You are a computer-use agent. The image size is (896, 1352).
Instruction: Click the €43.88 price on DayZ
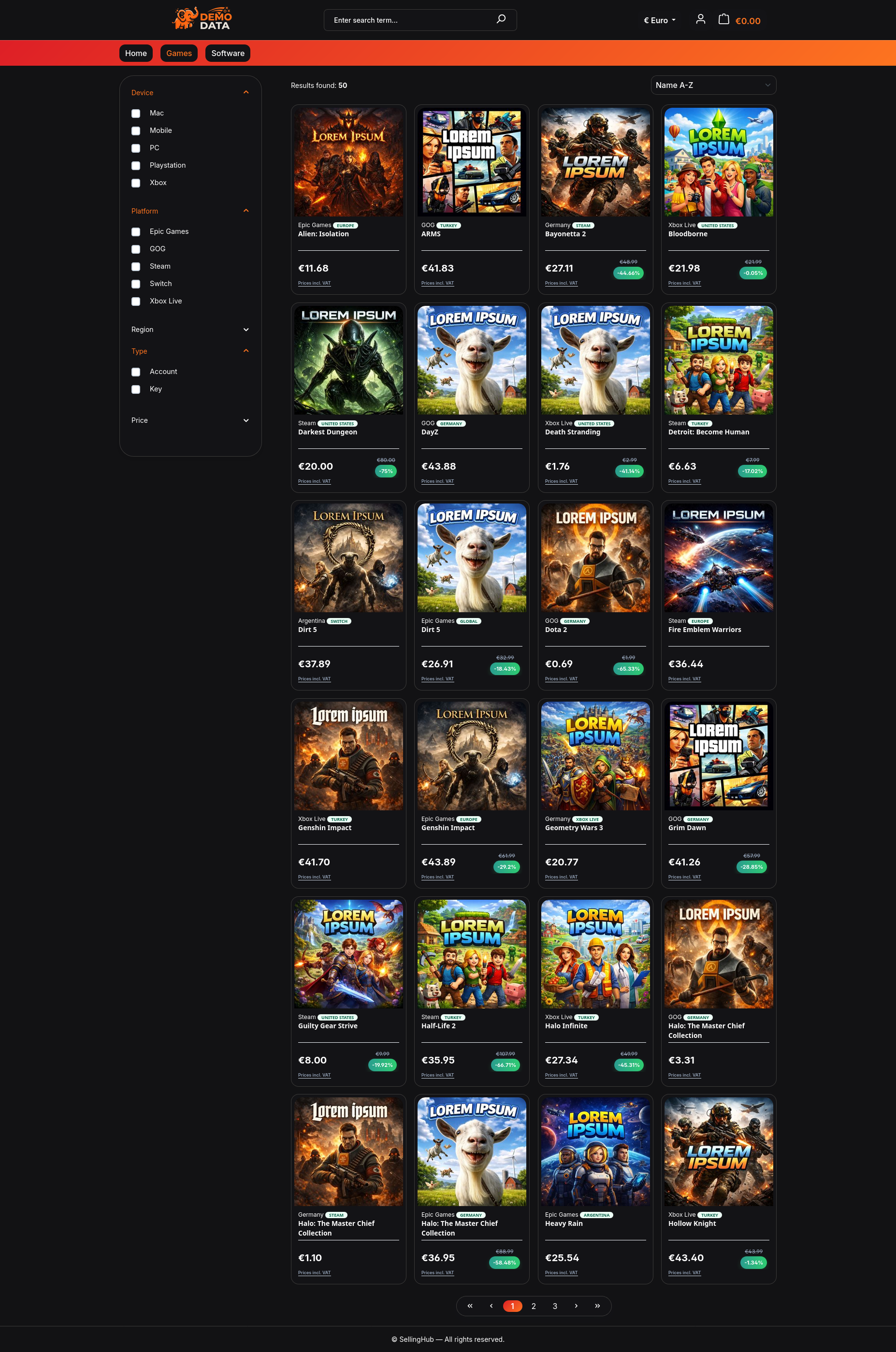point(439,466)
